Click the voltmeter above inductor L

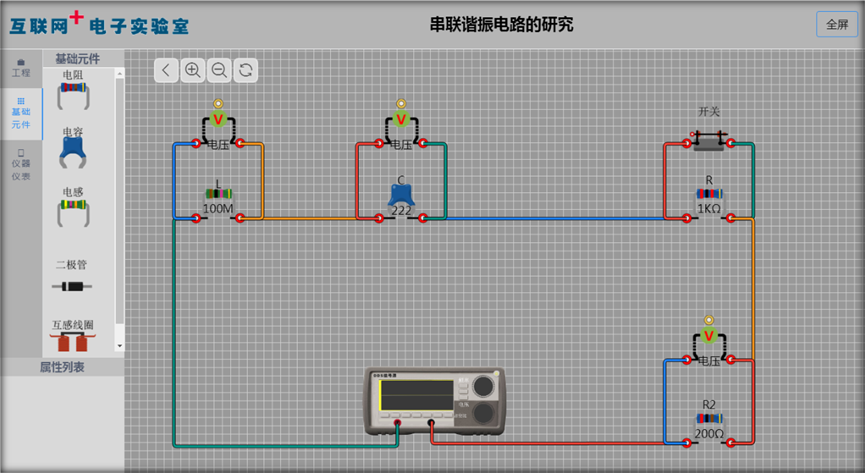[x=218, y=122]
